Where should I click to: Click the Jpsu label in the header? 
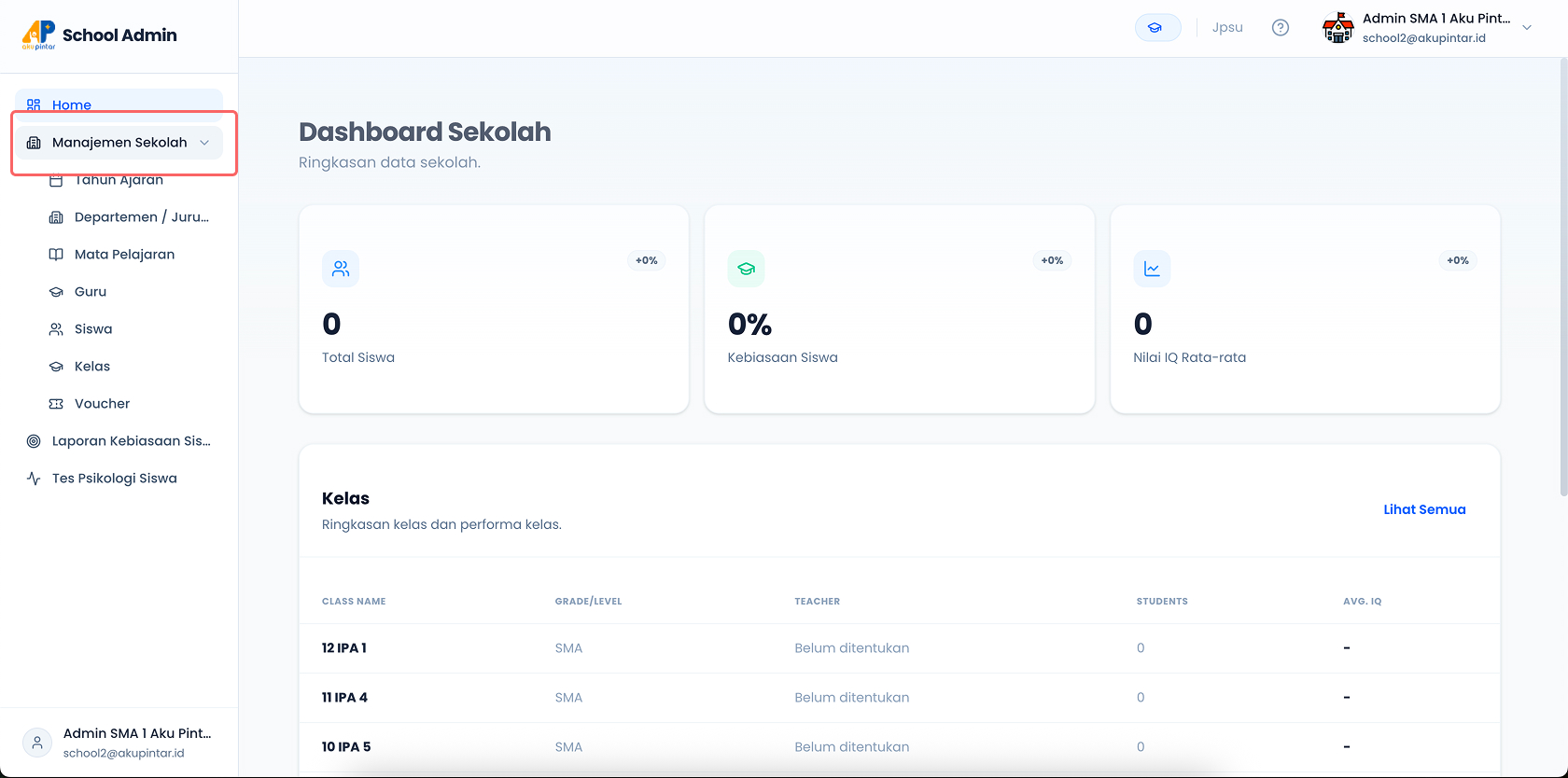point(1227,28)
